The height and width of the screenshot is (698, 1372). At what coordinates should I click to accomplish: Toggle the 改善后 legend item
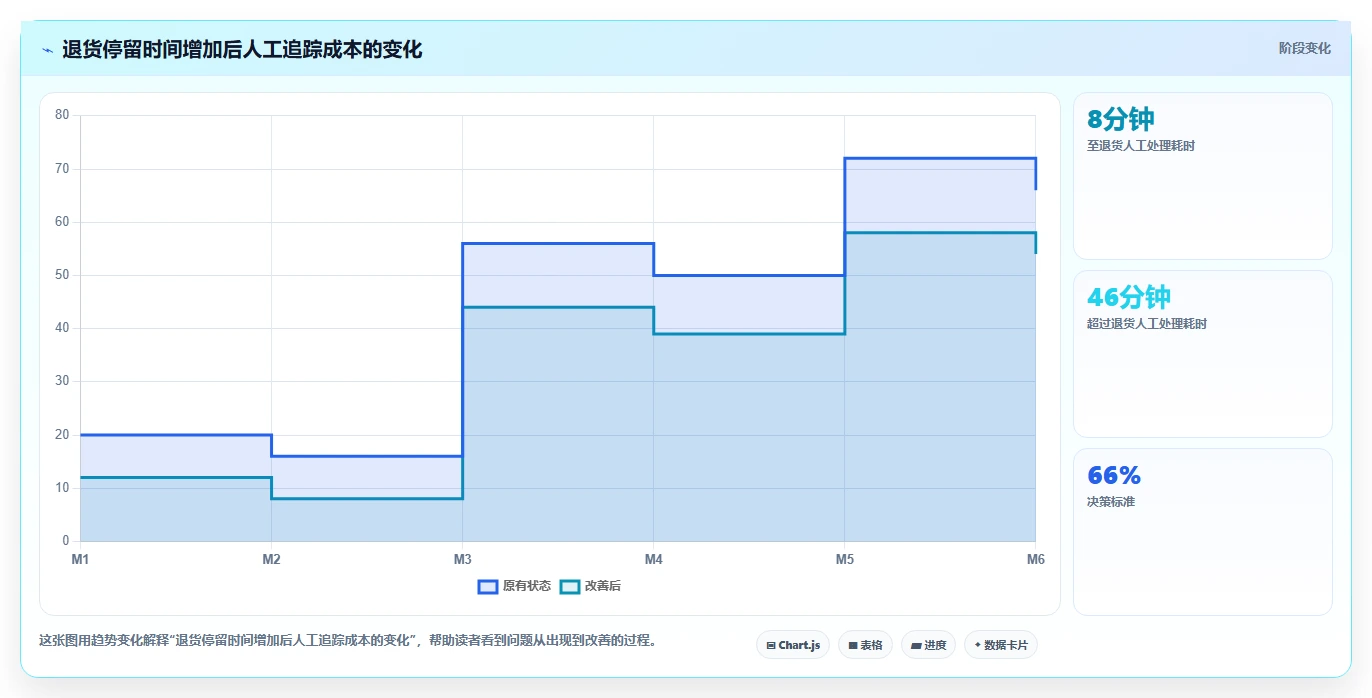[590, 586]
